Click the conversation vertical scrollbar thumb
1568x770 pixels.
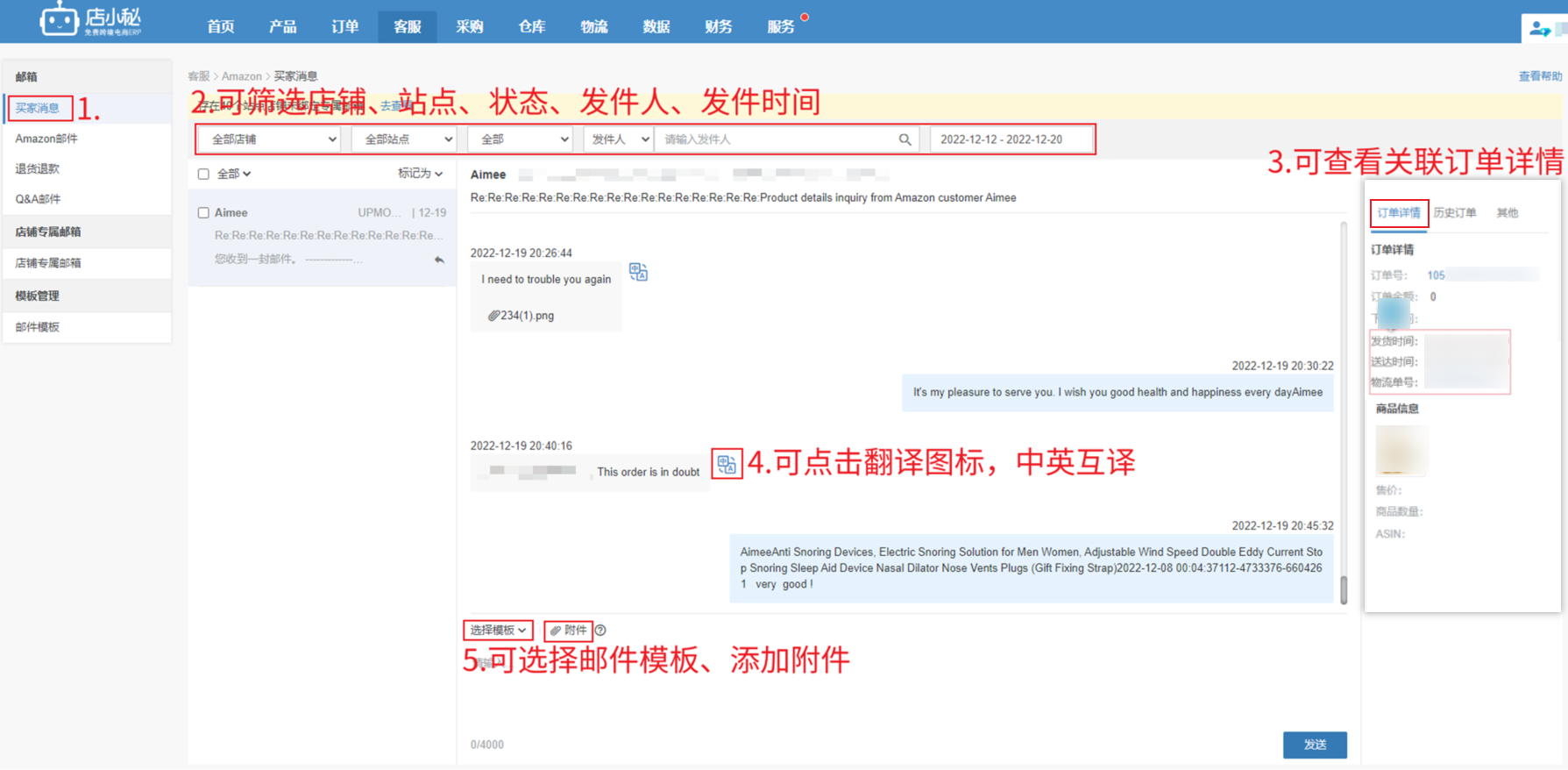click(x=1344, y=589)
